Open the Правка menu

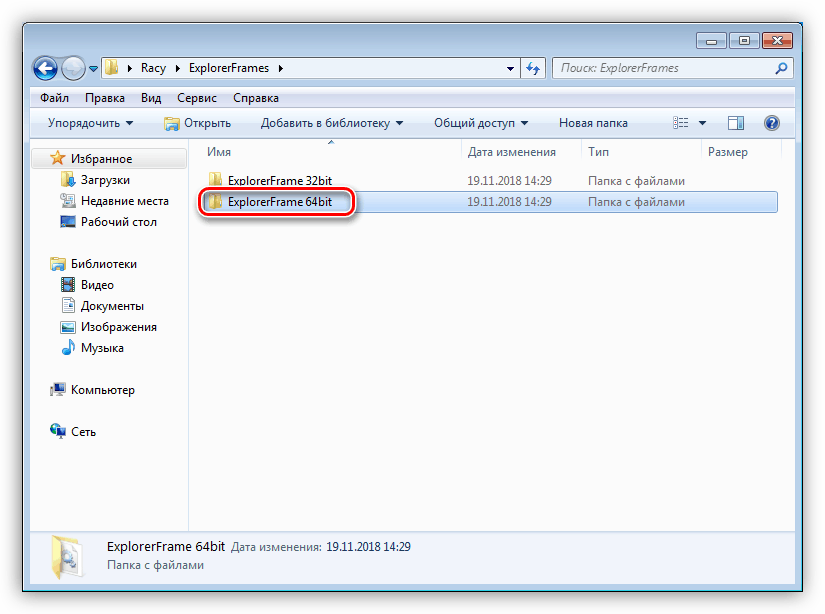coord(105,98)
